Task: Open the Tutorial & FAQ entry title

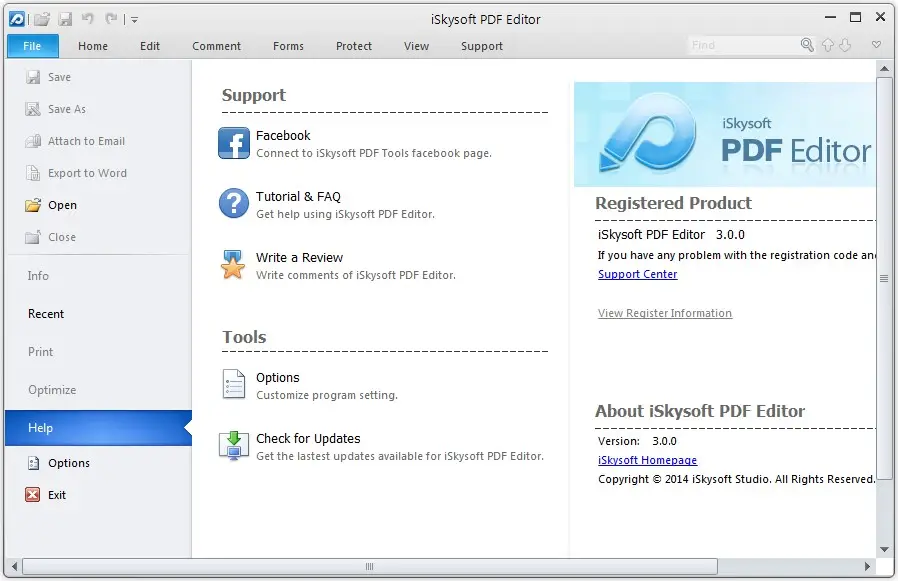Action: coord(298,197)
